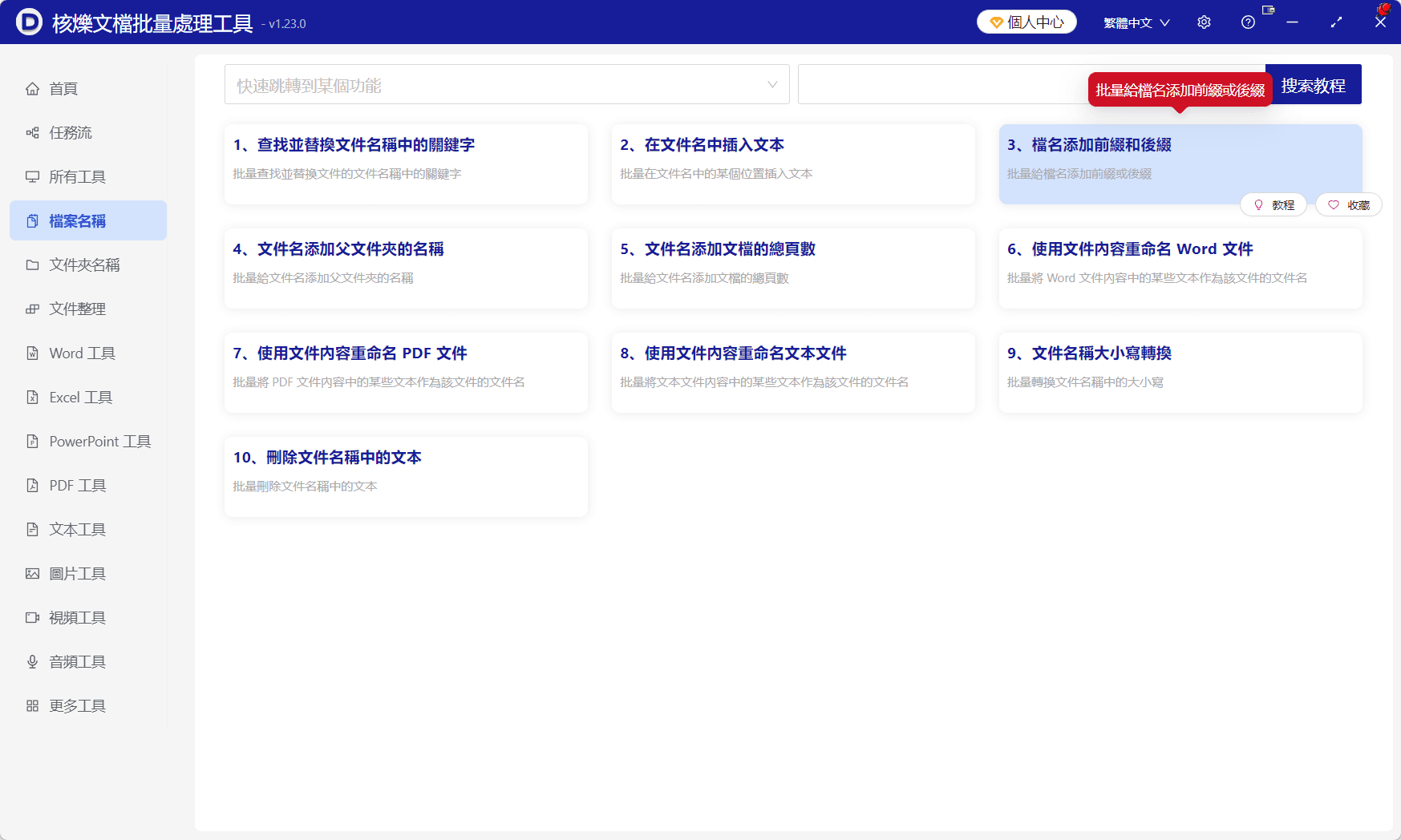
Task: Select 音頻工具 in sidebar
Action: pyautogui.click(x=88, y=662)
